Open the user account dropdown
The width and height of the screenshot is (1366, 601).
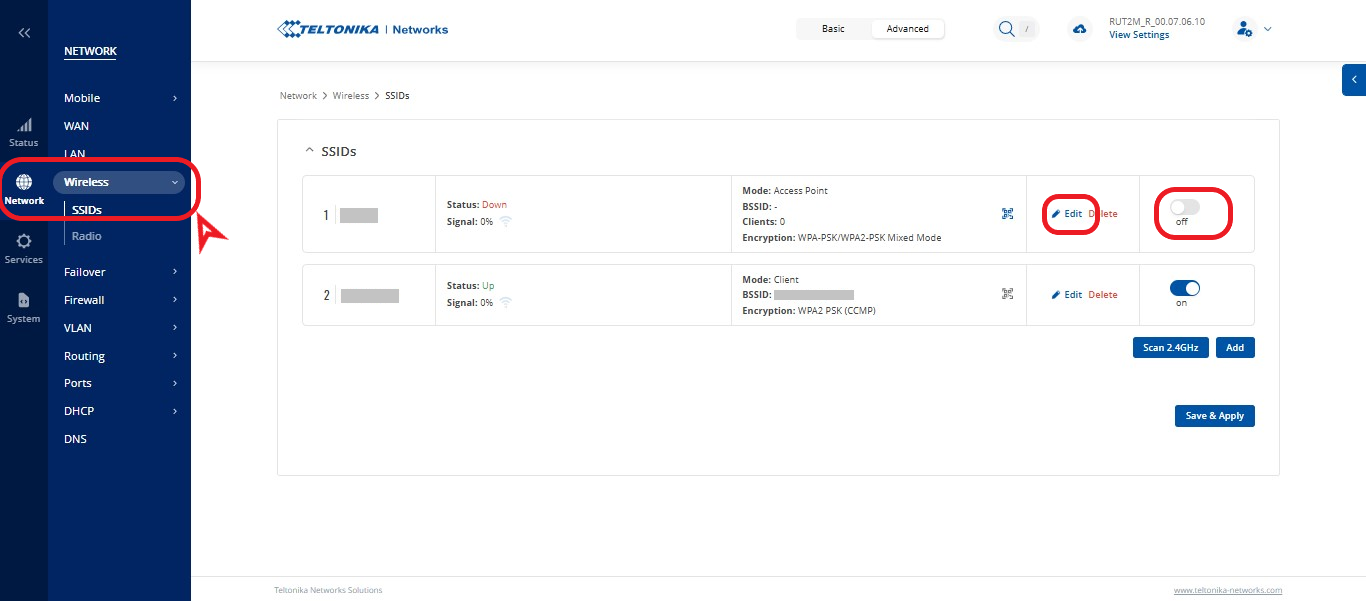(x=1253, y=29)
